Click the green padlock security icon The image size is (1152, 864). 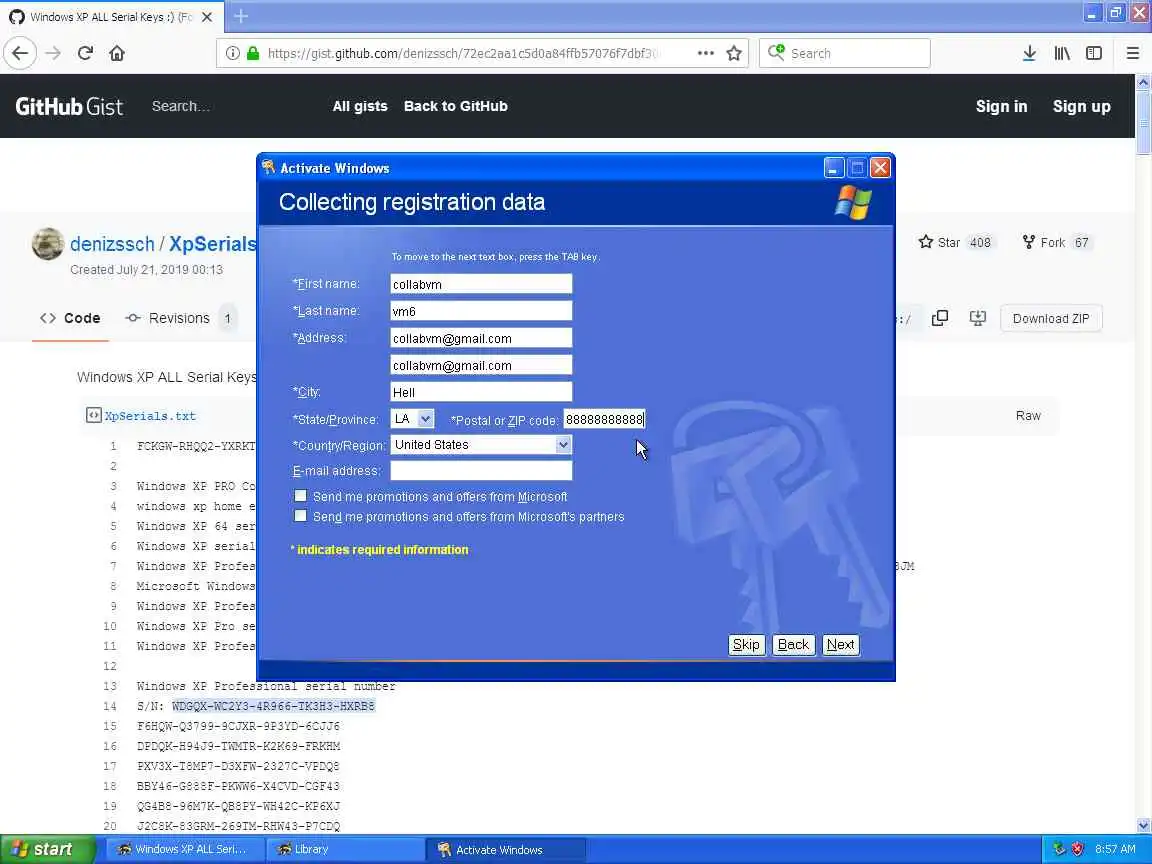click(x=253, y=53)
